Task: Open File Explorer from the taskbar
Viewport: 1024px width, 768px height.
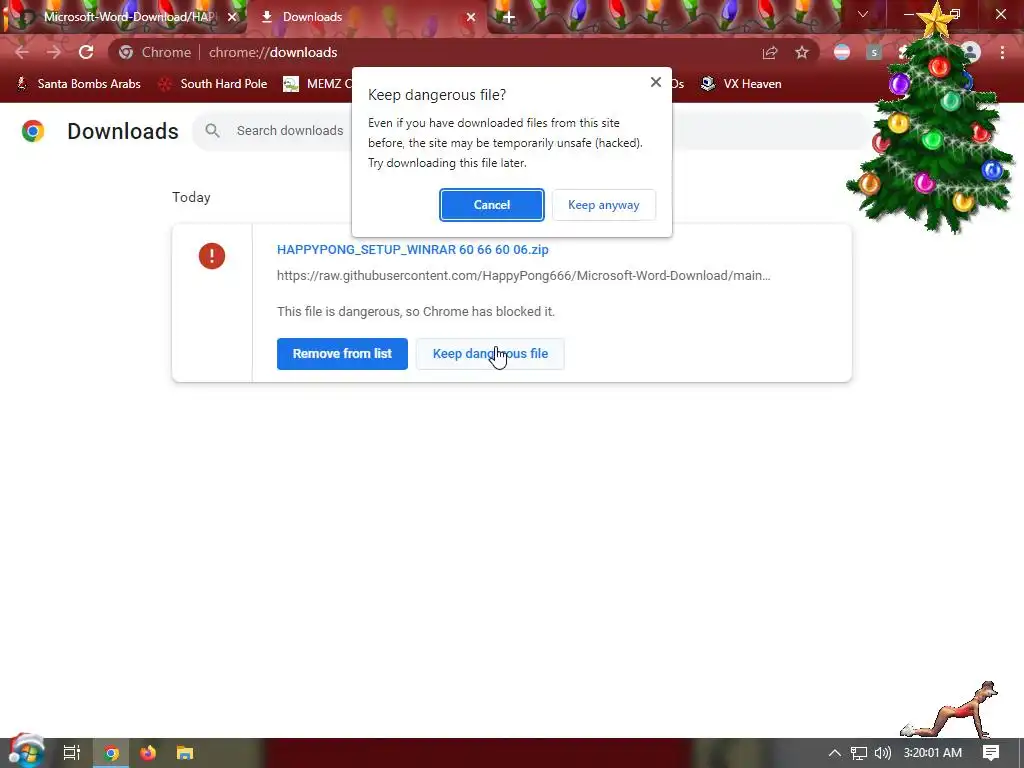Action: tap(185, 753)
